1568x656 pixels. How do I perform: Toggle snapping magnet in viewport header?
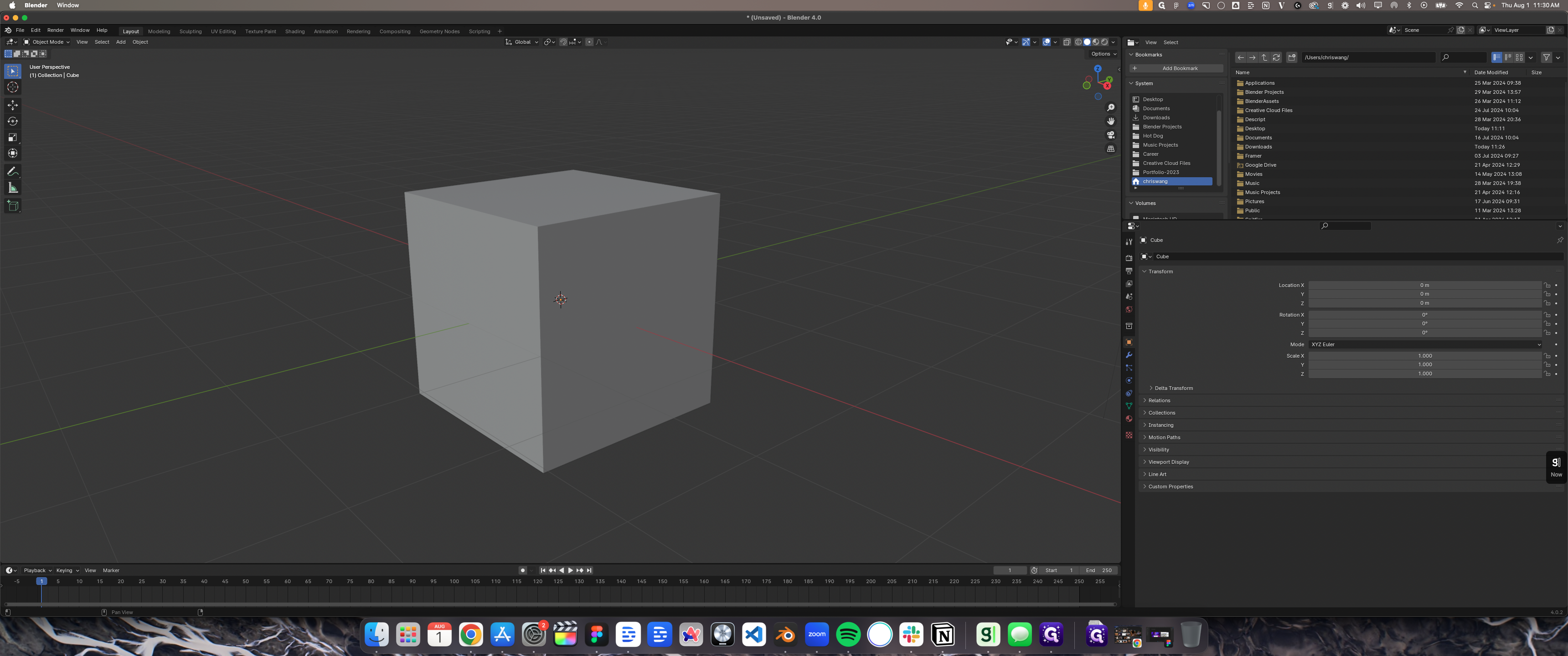click(x=563, y=42)
